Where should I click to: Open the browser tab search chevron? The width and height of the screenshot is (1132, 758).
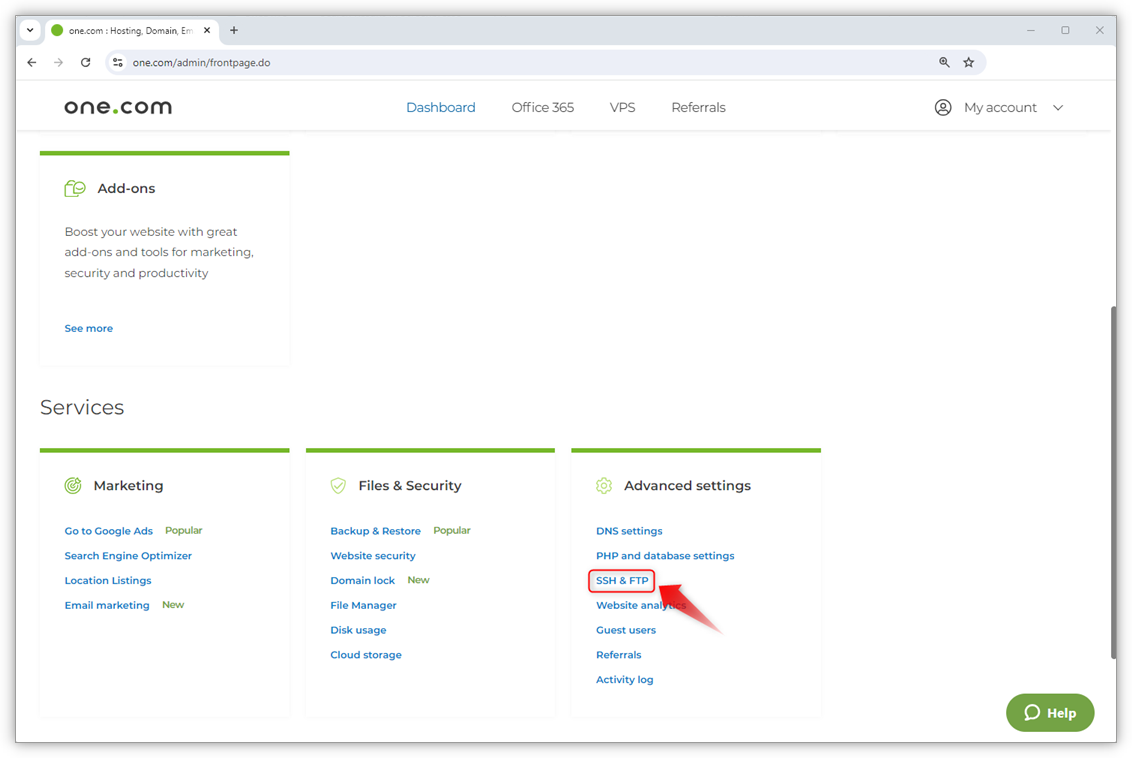(29, 30)
